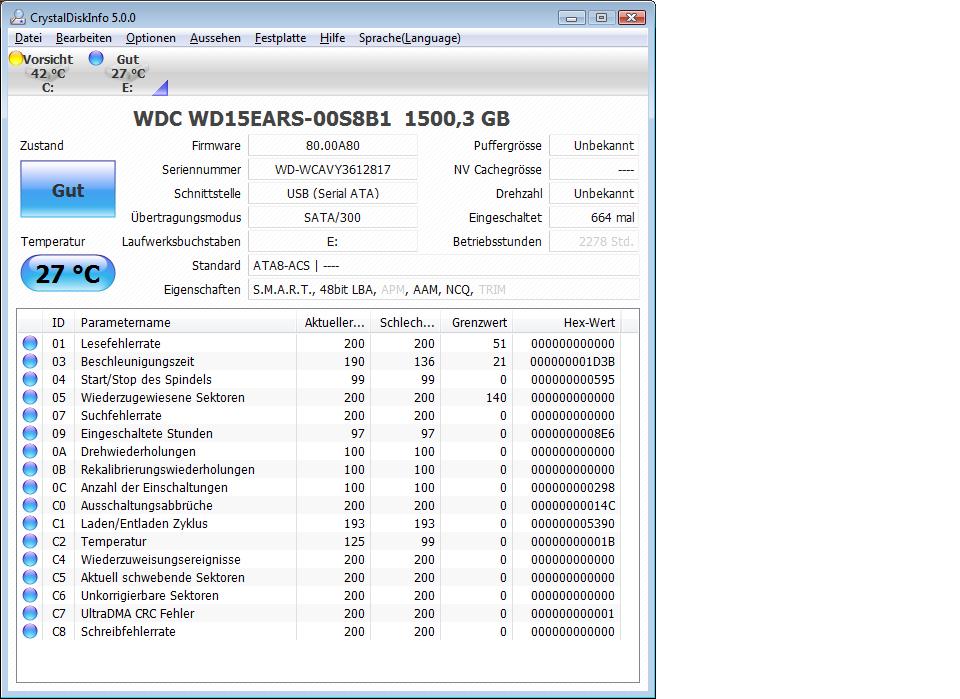Viewport: 960px width, 699px height.
Task: Open the Bearbeiten menu
Action: [84, 38]
